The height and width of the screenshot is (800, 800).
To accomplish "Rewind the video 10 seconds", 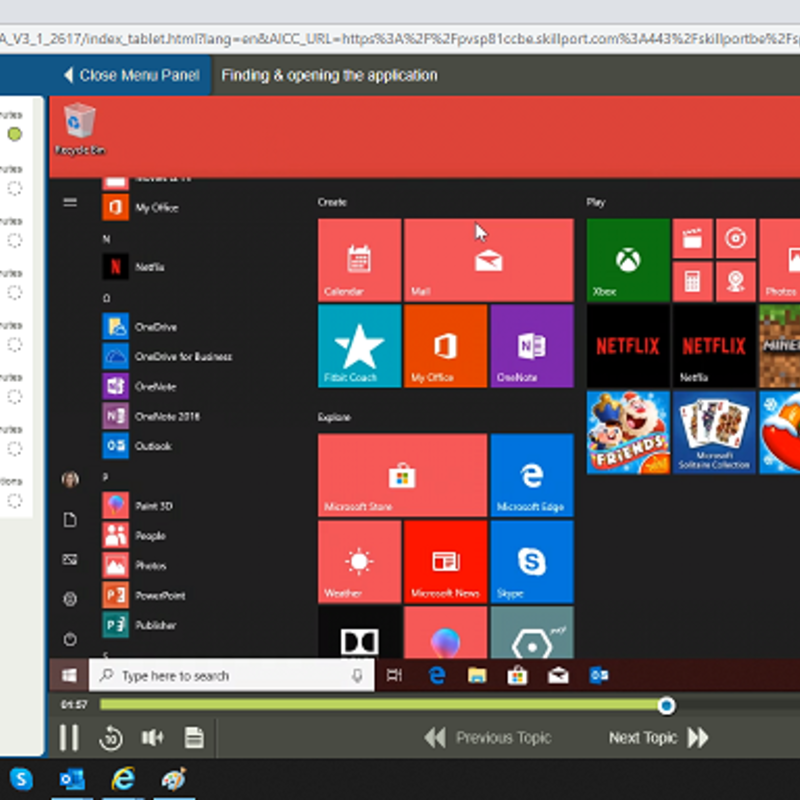I will [110, 738].
